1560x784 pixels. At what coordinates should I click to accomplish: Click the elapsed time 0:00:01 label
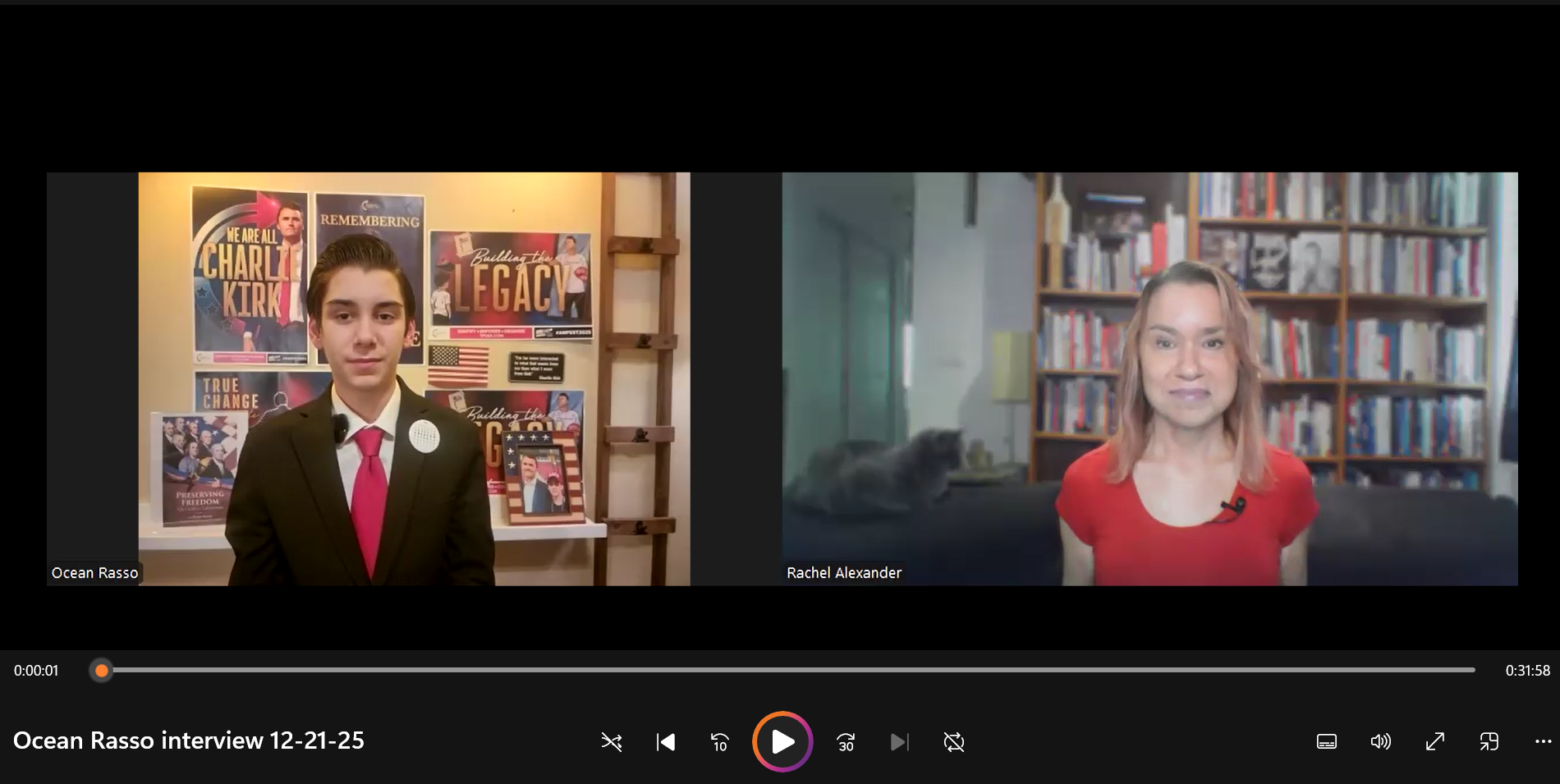coord(36,671)
